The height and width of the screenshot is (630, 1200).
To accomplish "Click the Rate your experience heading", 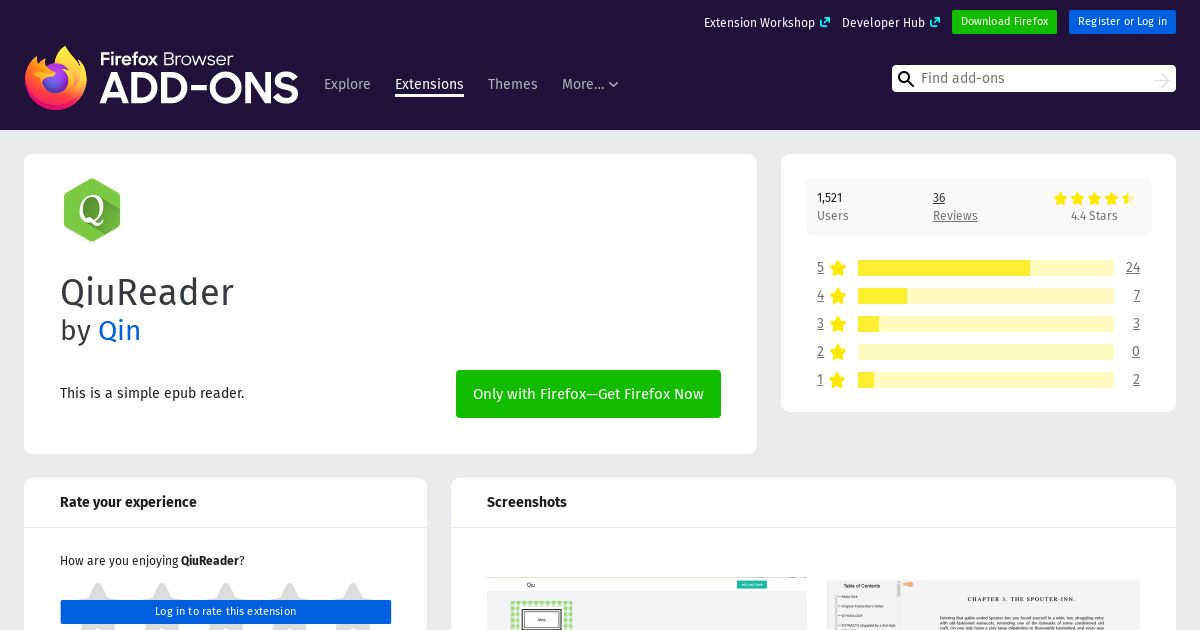I will click(128, 503).
